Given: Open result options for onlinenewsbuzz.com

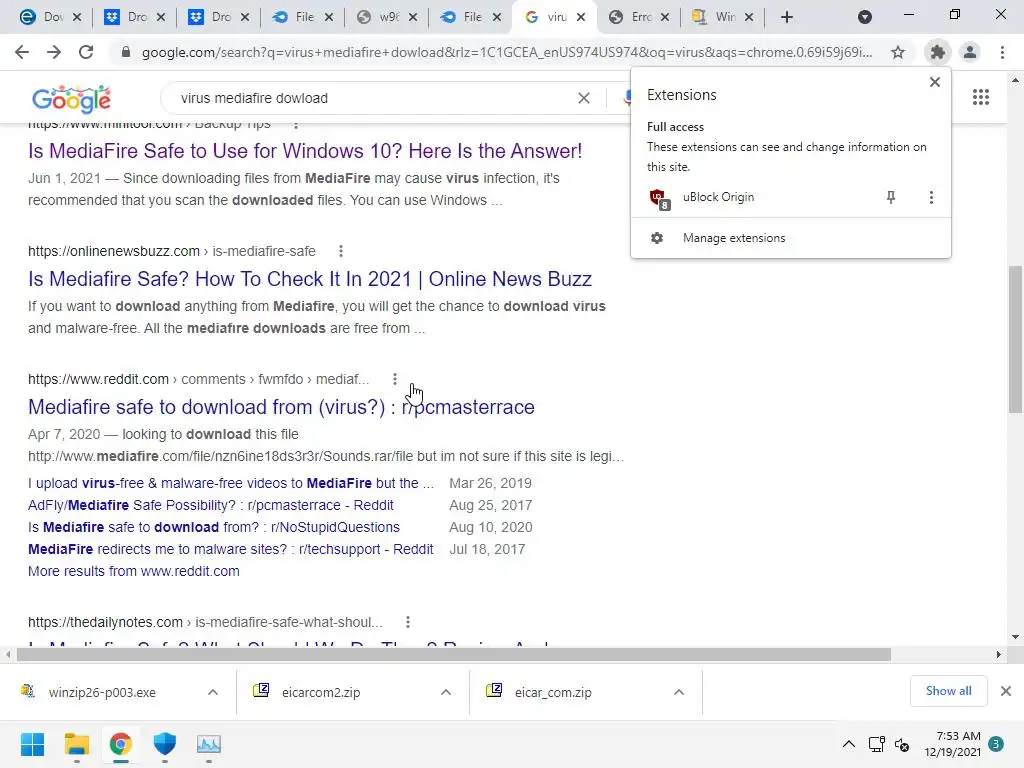Looking at the screenshot, I should (x=341, y=251).
